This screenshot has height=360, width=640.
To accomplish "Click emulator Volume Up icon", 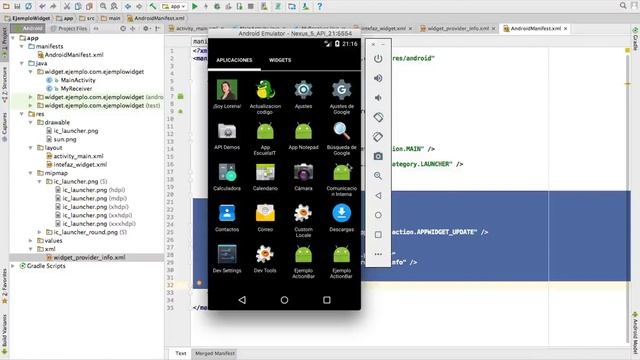I will 378,78.
